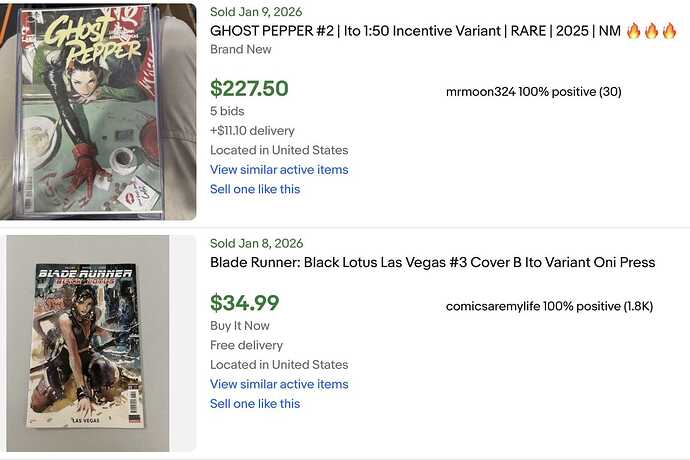Image resolution: width=690 pixels, height=460 pixels.
Task: Open the Blade Runner: Black Lotus listing title
Action: (x=432, y=263)
